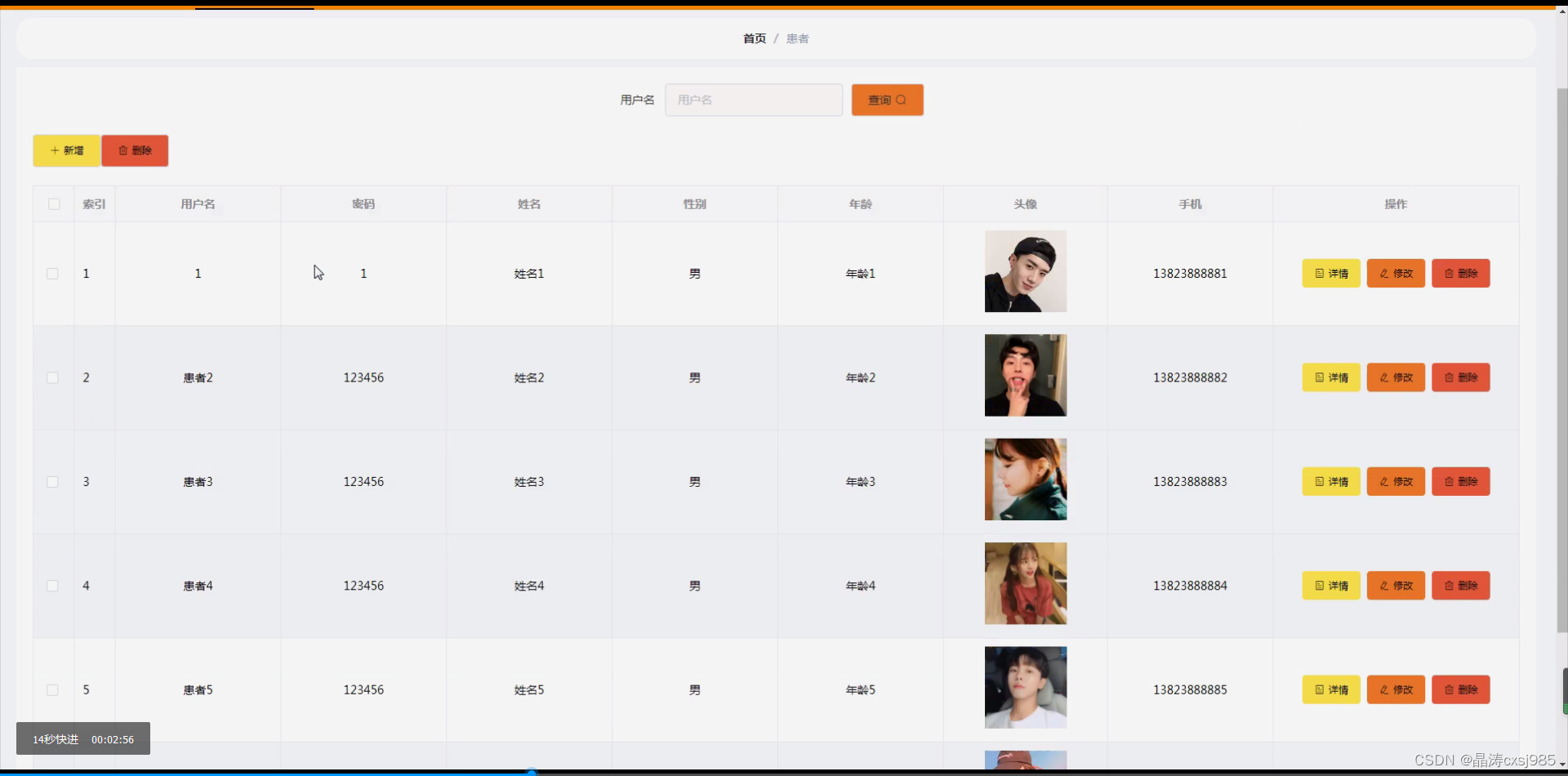Click the 手机 column header
Viewport: 1568px width, 776px height.
tap(1190, 204)
